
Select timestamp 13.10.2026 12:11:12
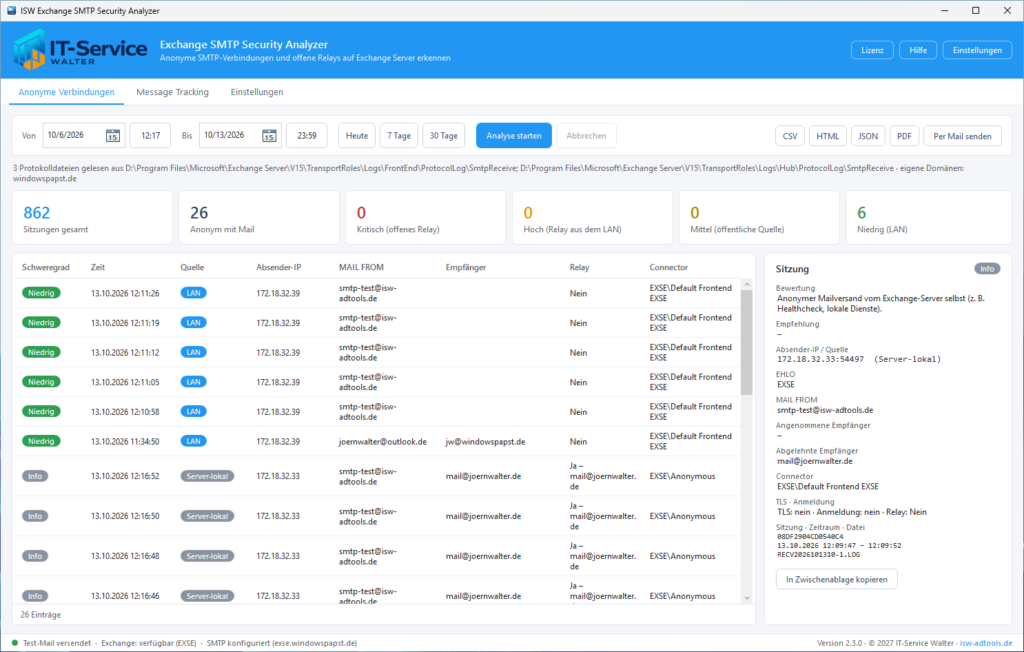[x=125, y=353]
